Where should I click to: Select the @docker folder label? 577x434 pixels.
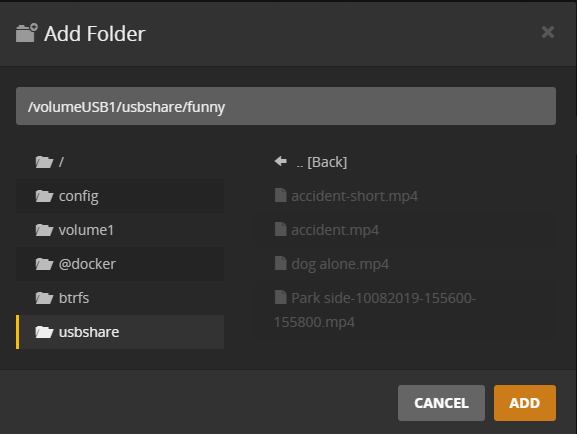tap(87, 264)
